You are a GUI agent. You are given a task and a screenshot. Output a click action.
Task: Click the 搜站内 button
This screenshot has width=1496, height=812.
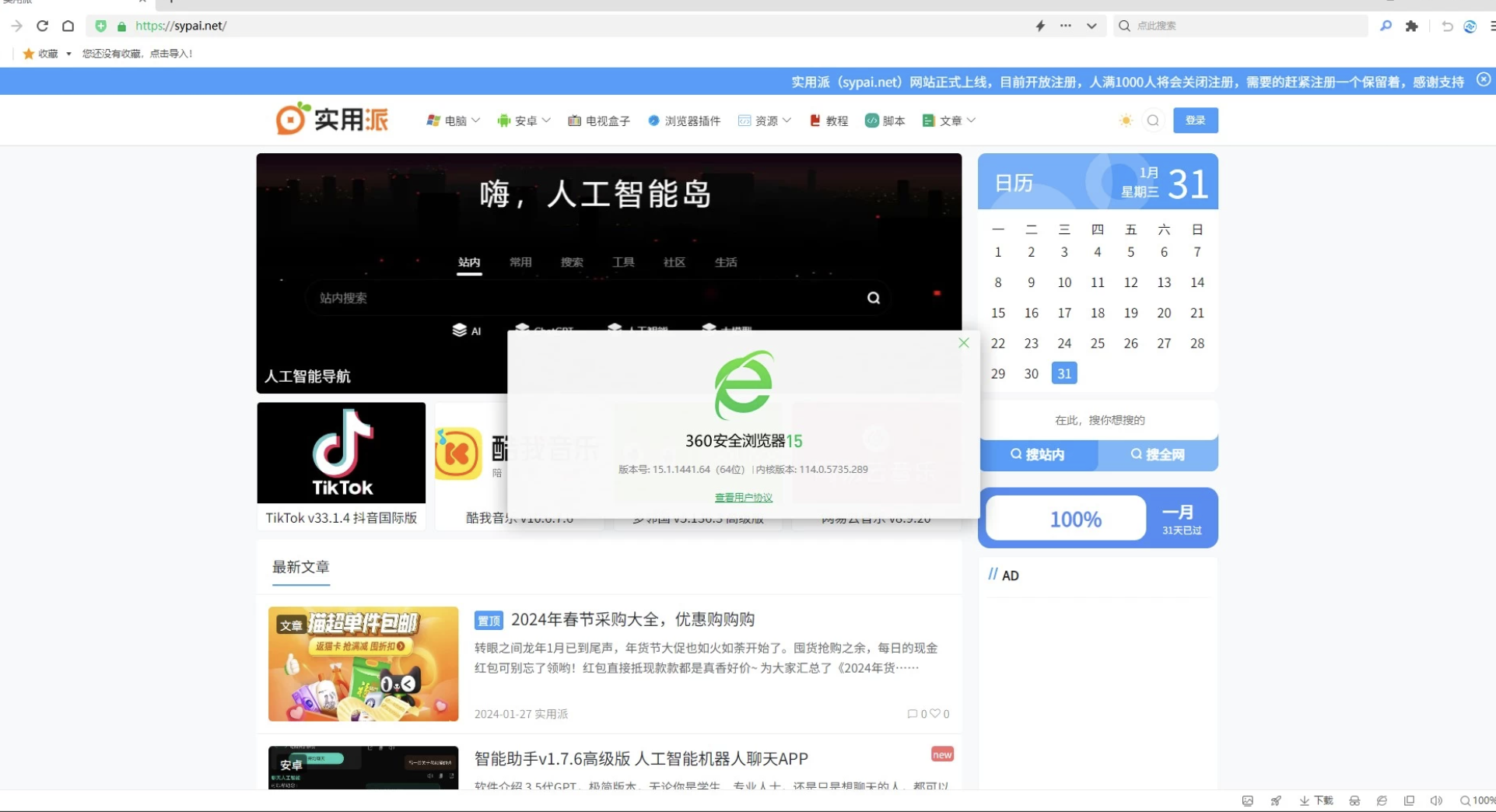coord(1038,455)
